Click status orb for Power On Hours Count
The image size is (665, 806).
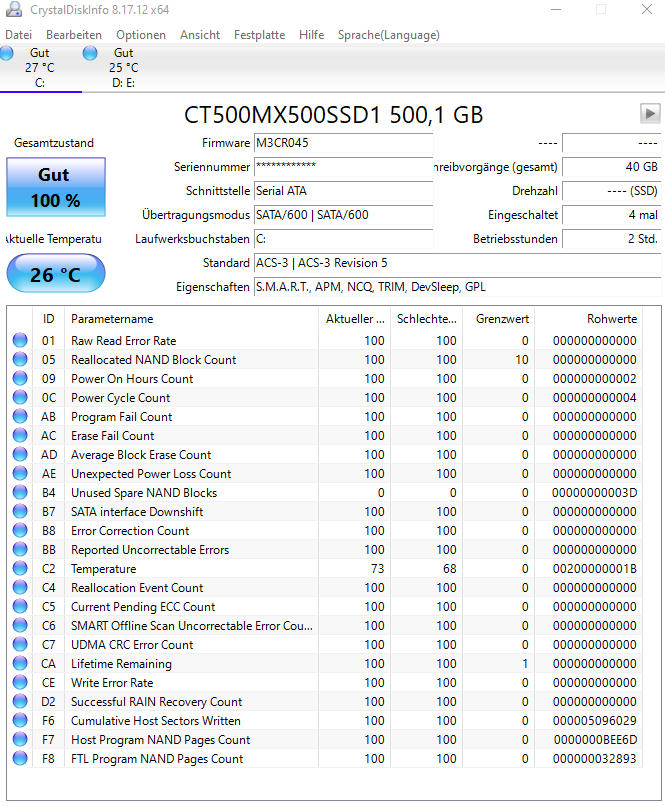click(20, 378)
